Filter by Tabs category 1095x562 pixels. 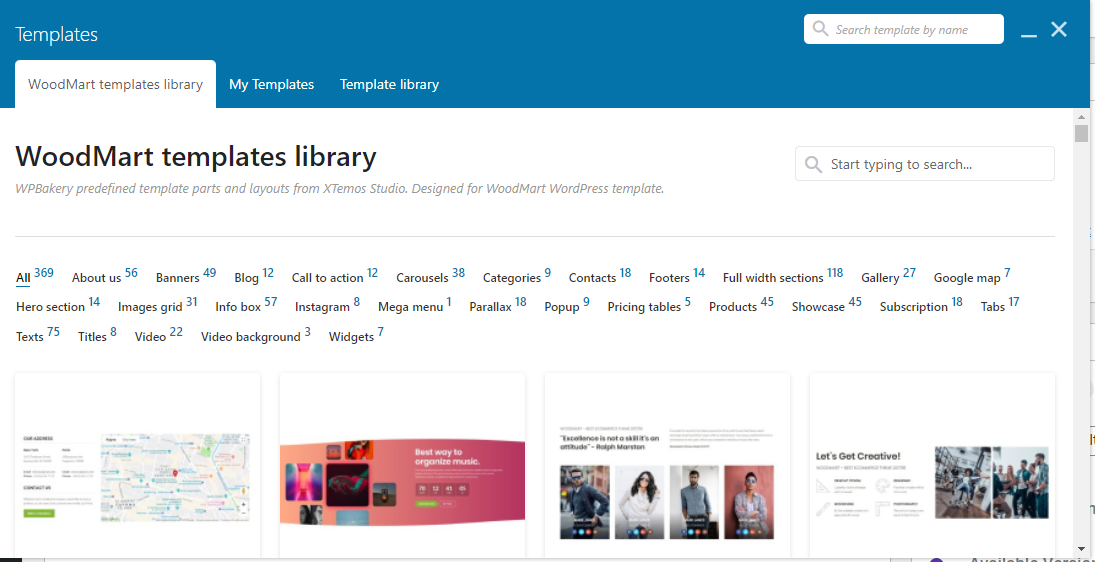1000,306
